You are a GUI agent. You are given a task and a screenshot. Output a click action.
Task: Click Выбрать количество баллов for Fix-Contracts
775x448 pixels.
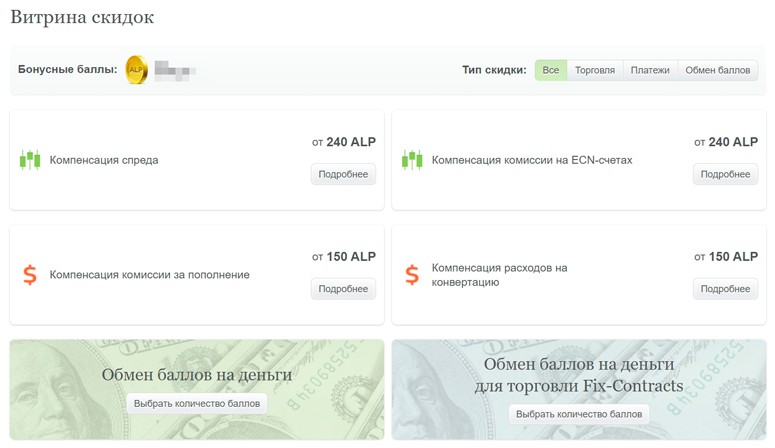pyautogui.click(x=579, y=414)
